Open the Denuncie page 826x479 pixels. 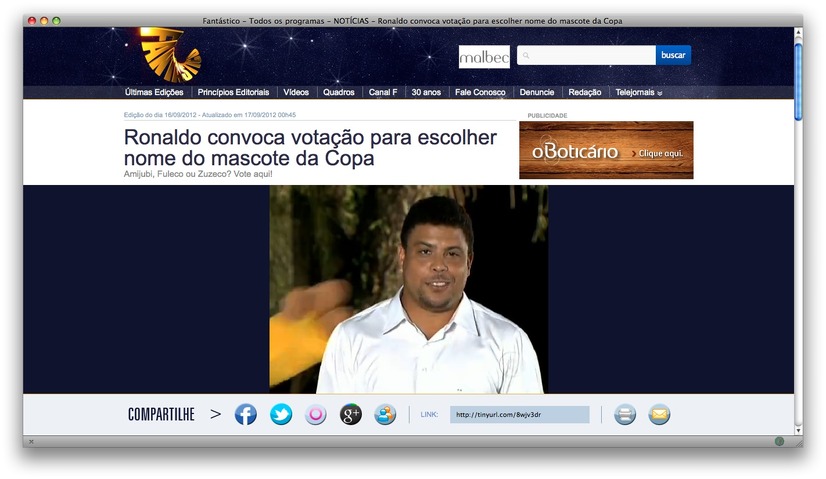pyautogui.click(x=537, y=92)
